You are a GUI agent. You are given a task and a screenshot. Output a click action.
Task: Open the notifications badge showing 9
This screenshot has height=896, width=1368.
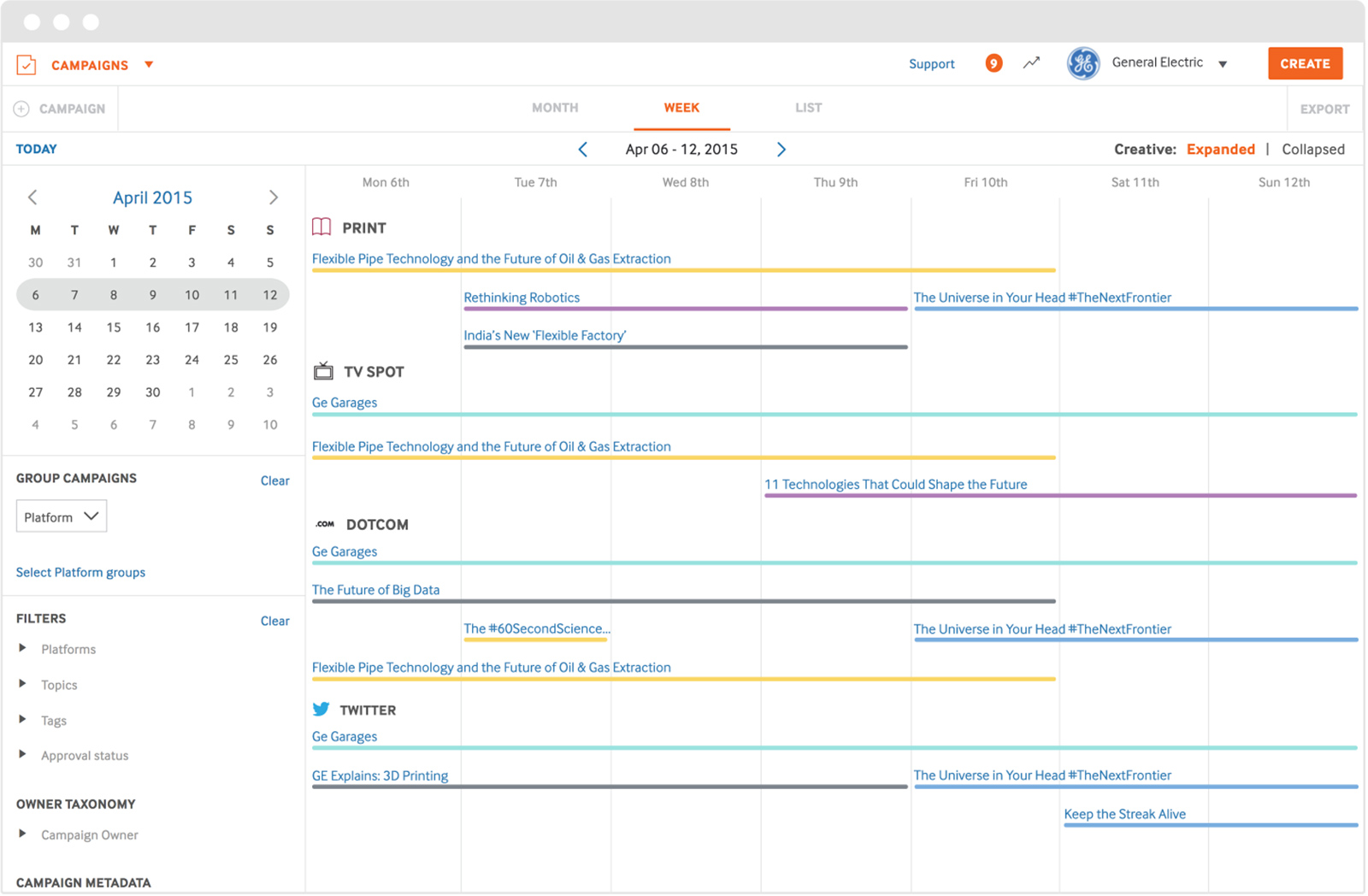click(994, 63)
